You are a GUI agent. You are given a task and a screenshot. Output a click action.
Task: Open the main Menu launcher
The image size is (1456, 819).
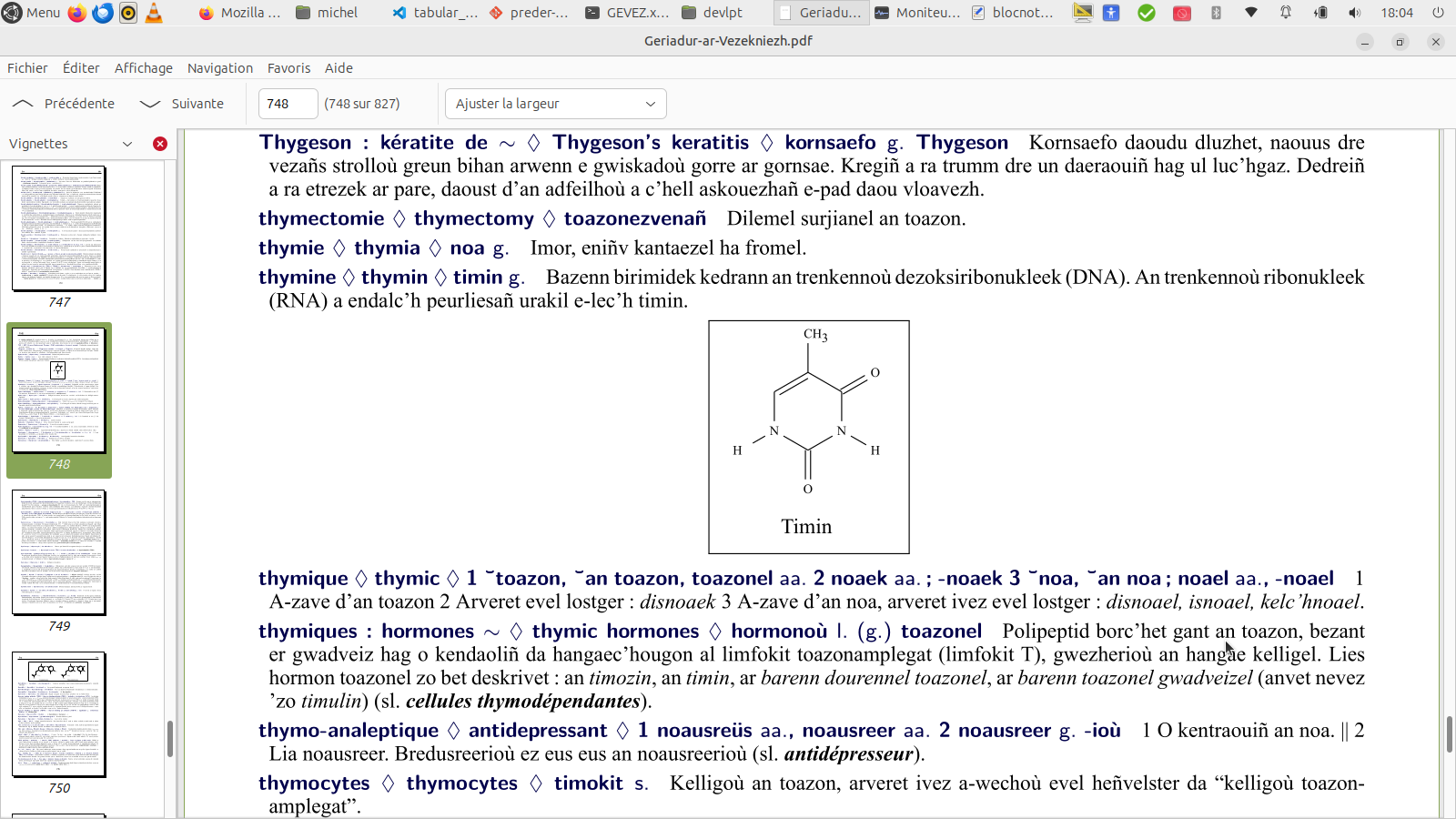pos(32,13)
